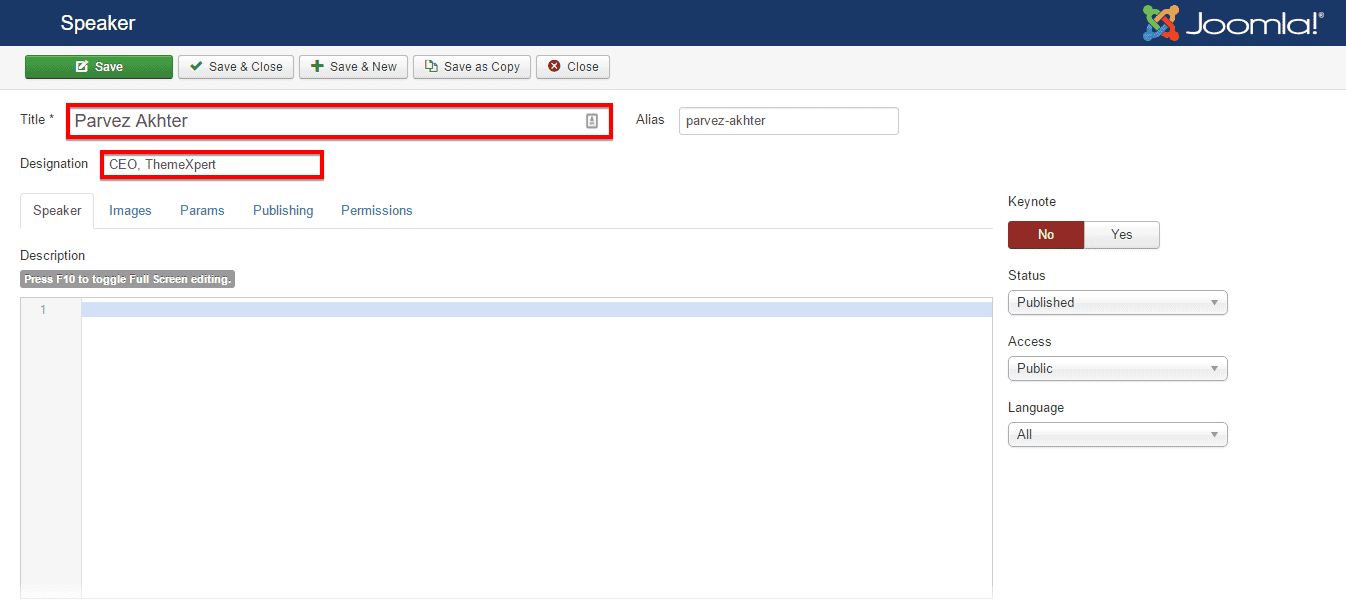
Task: Click Save & Close button
Action: coord(236,67)
